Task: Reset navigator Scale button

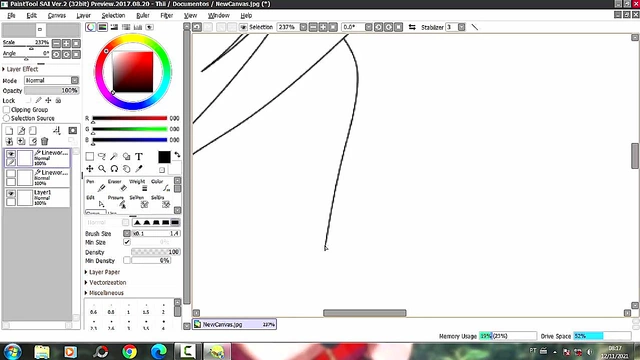Action: coord(76,43)
